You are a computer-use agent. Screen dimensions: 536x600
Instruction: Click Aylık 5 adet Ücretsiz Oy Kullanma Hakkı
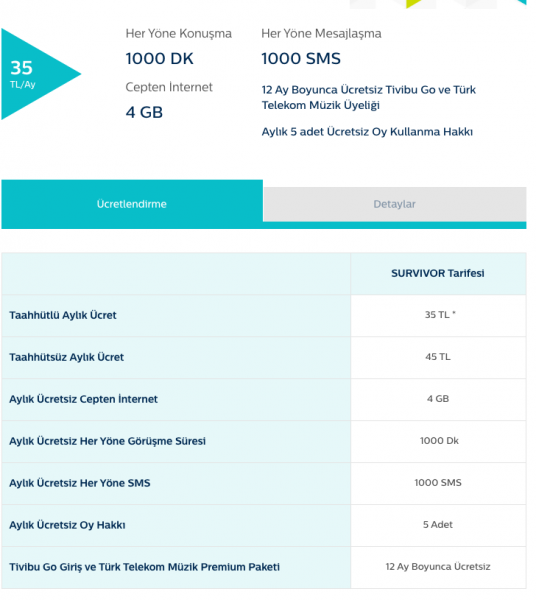point(367,132)
